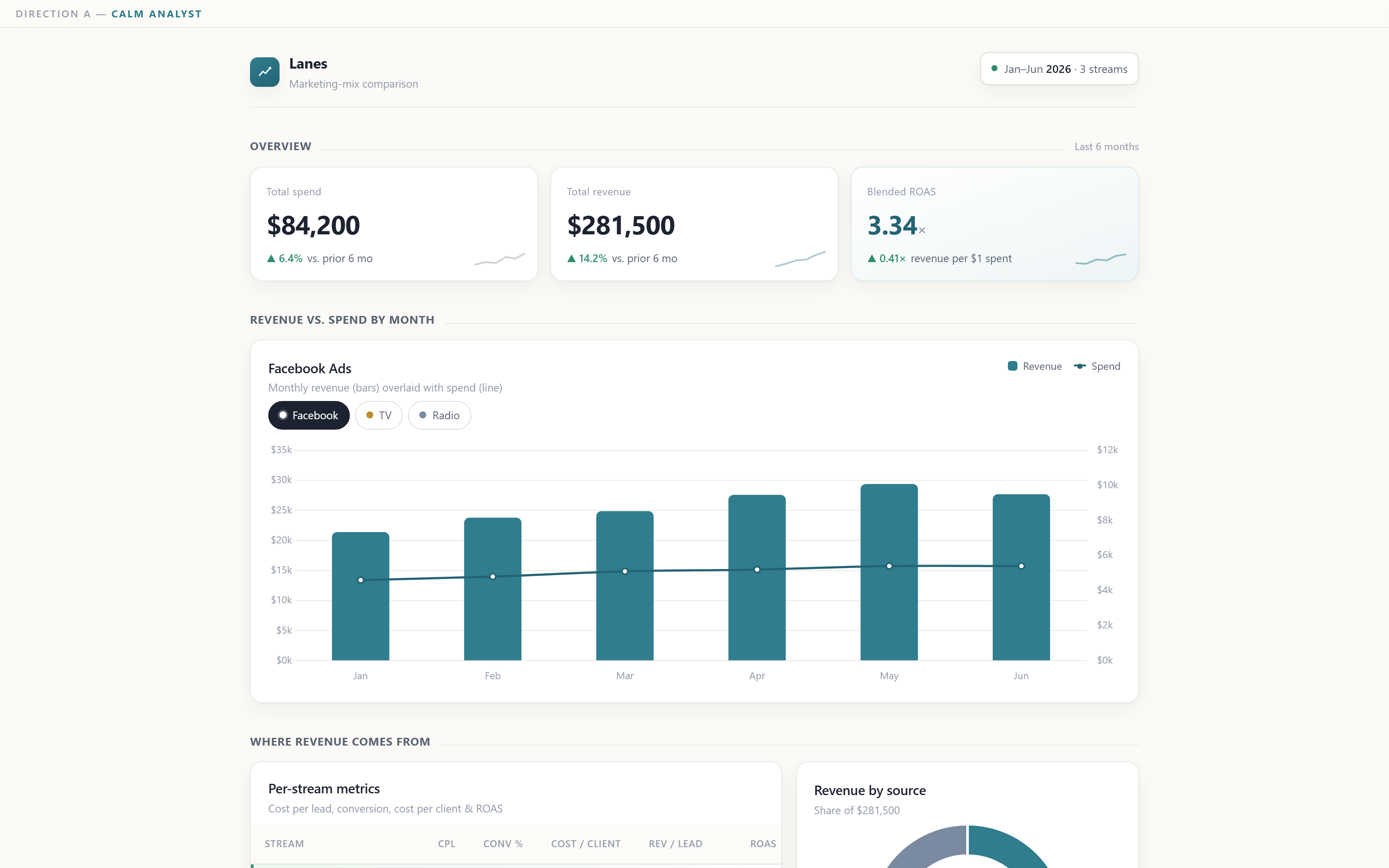1389x868 pixels.
Task: Click the 0.41× up-arrow indicator
Action: [872, 258]
